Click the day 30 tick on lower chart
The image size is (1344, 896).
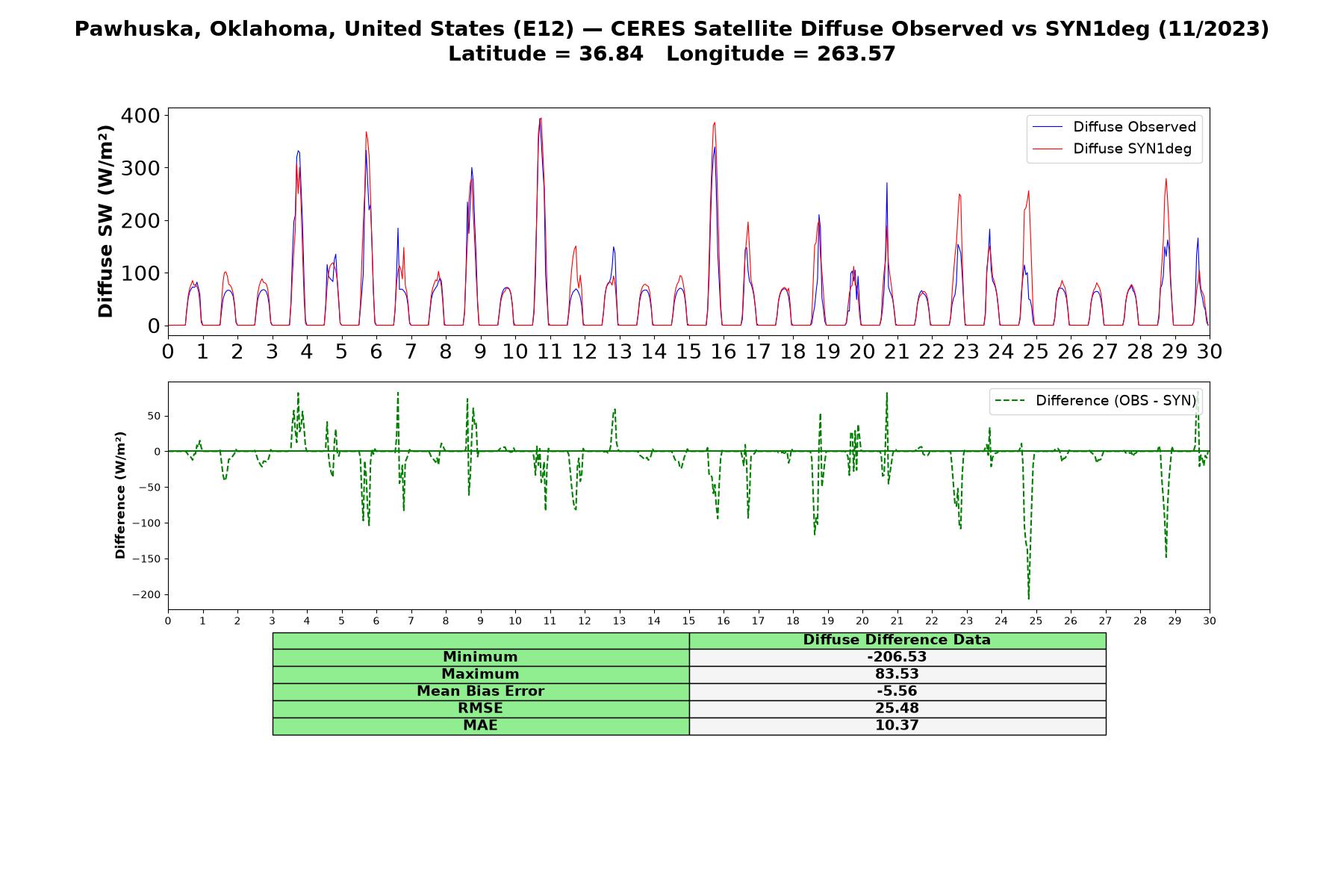tap(1210, 620)
